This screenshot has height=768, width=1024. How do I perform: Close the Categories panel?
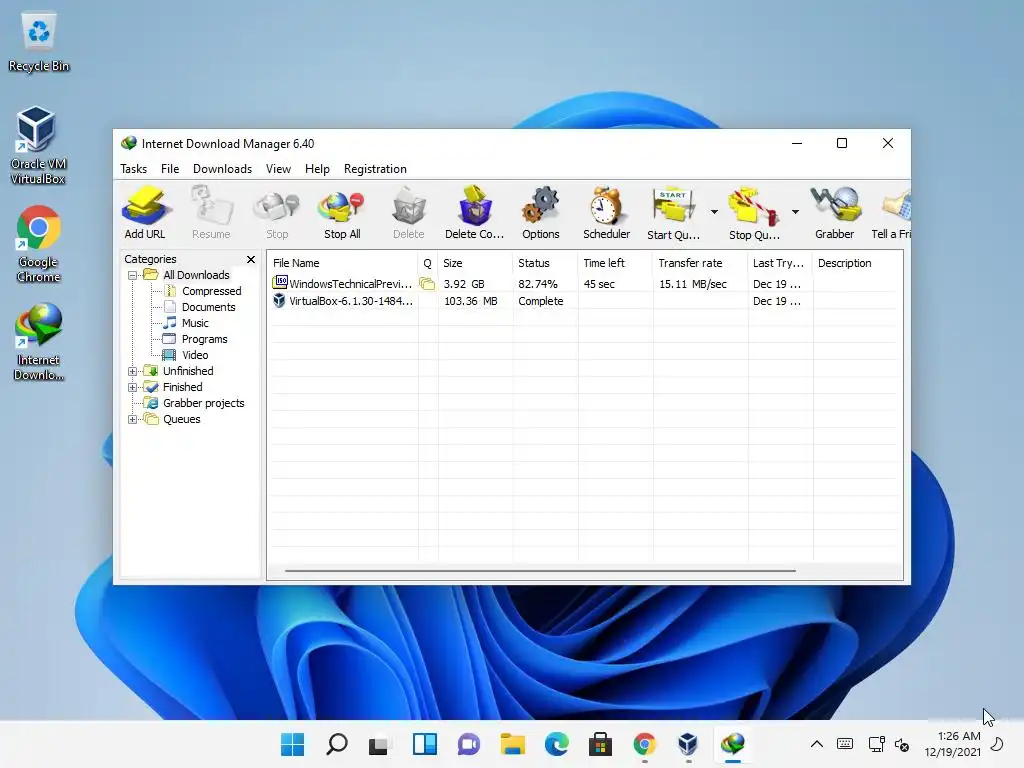pos(251,259)
